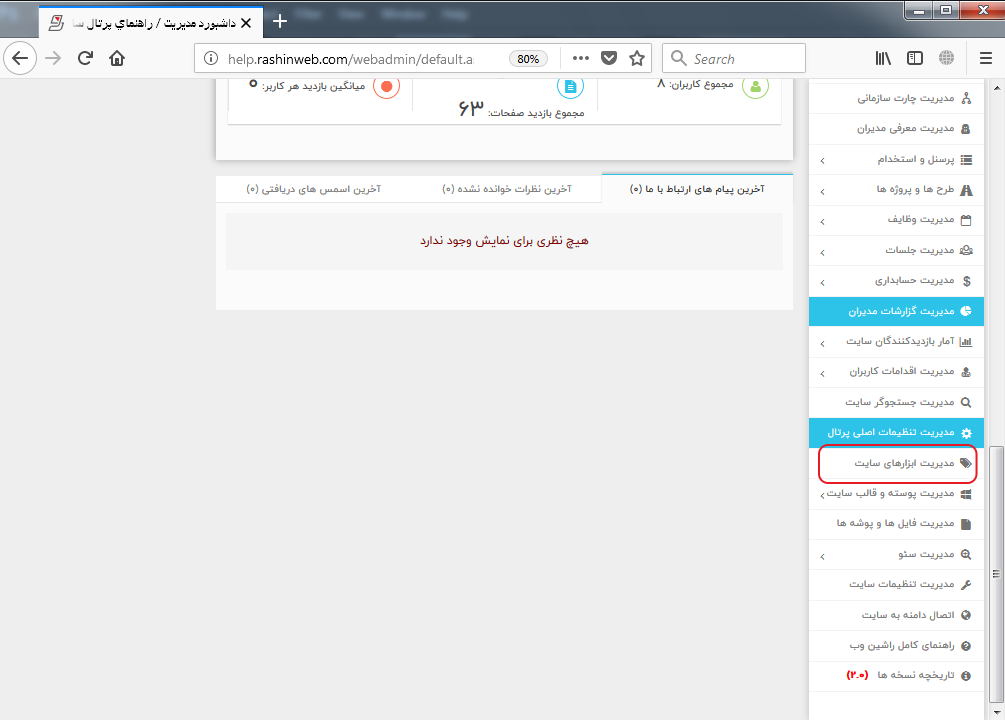Toggle the sidebars view icon

click(915, 58)
